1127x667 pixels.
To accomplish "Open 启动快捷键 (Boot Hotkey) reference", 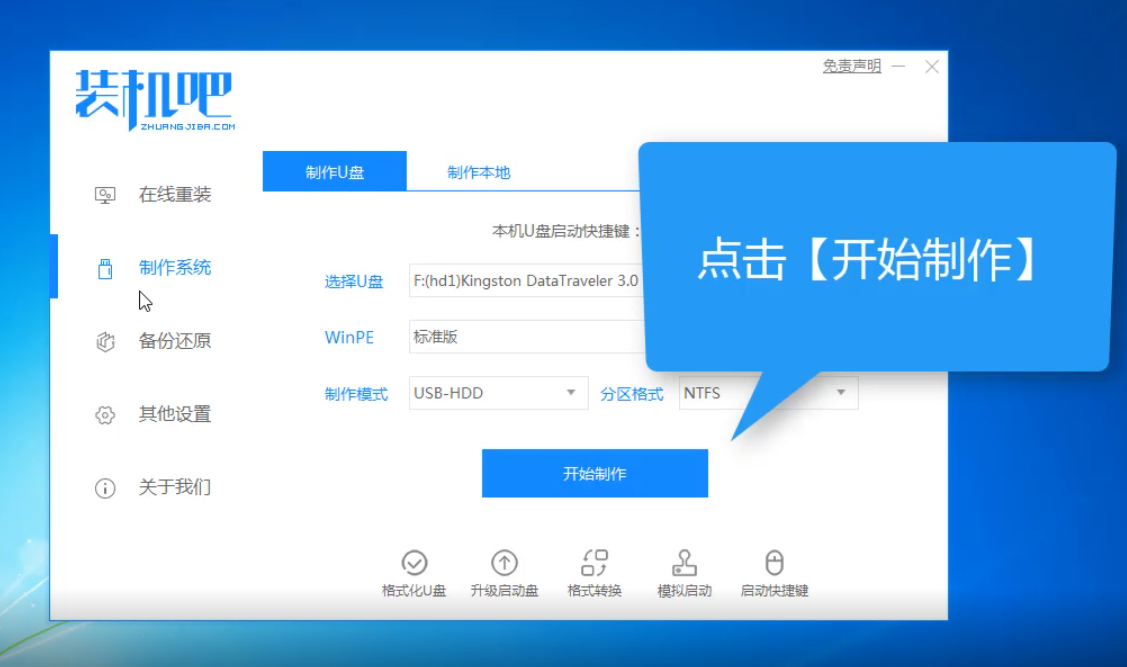I will click(x=773, y=572).
